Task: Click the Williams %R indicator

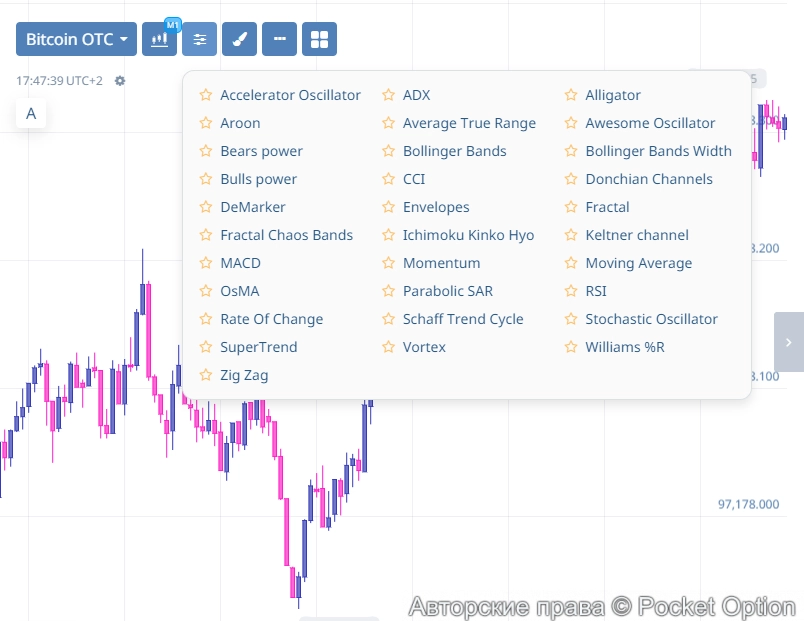Action: (624, 347)
